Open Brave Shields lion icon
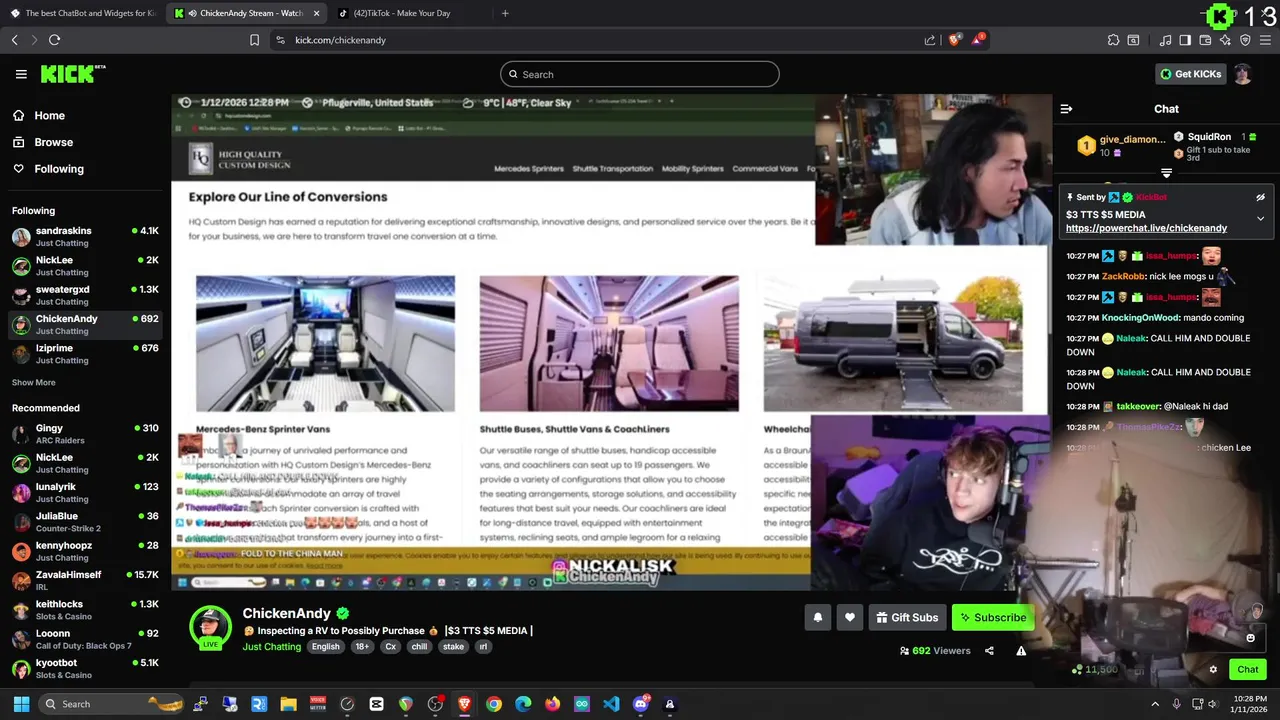 pos(954,40)
